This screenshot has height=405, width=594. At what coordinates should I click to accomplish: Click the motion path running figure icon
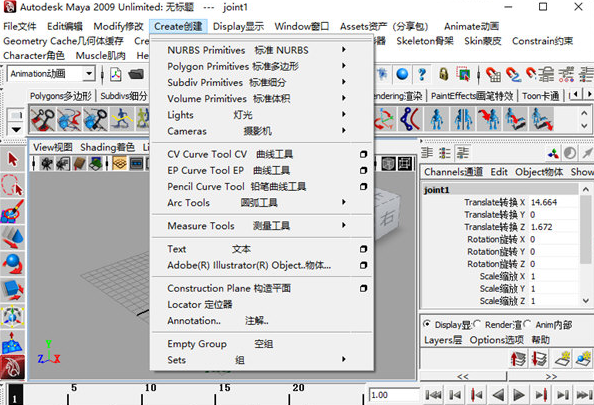(121, 119)
